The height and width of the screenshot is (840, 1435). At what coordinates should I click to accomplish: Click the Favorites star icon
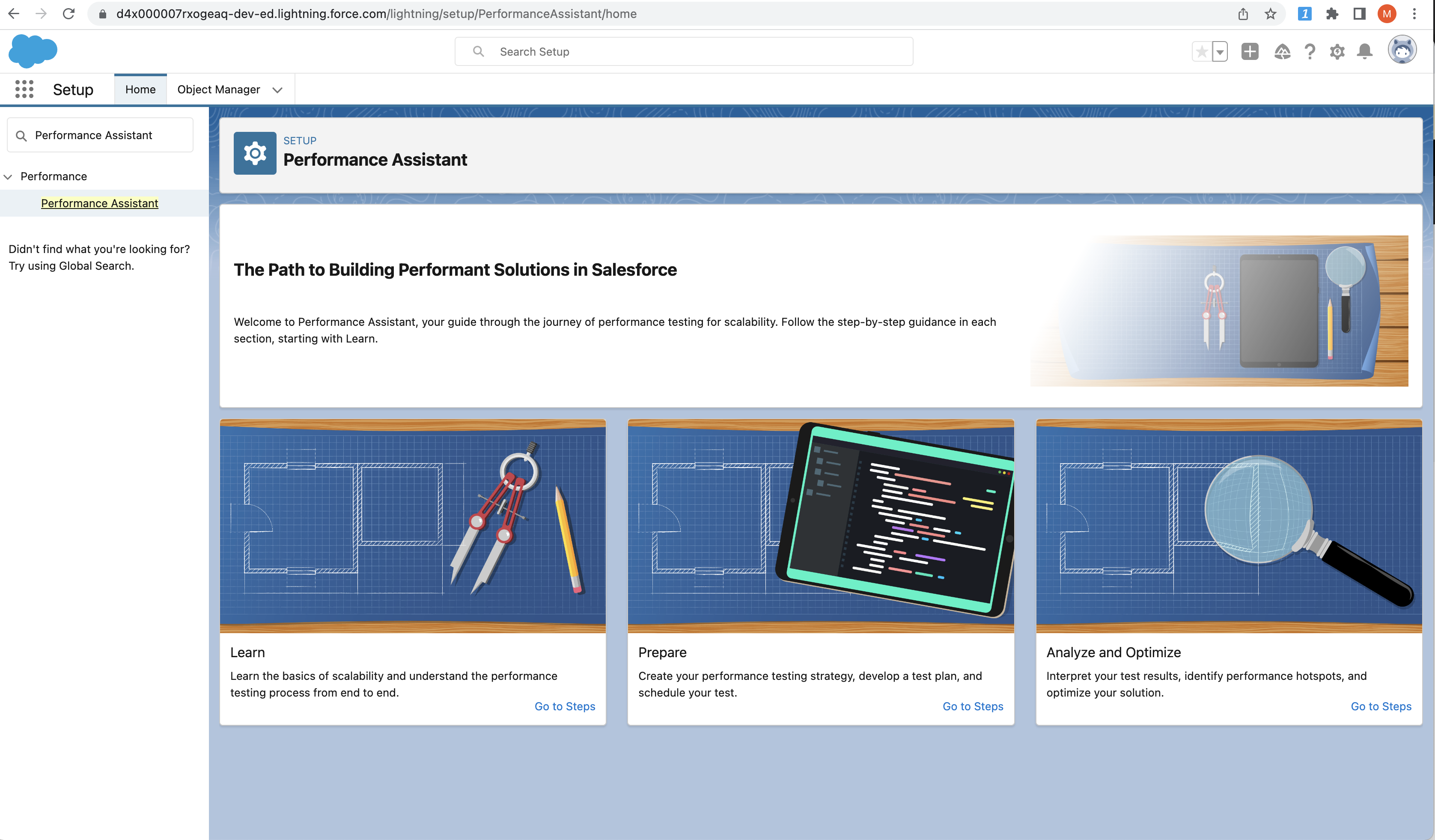(1202, 52)
